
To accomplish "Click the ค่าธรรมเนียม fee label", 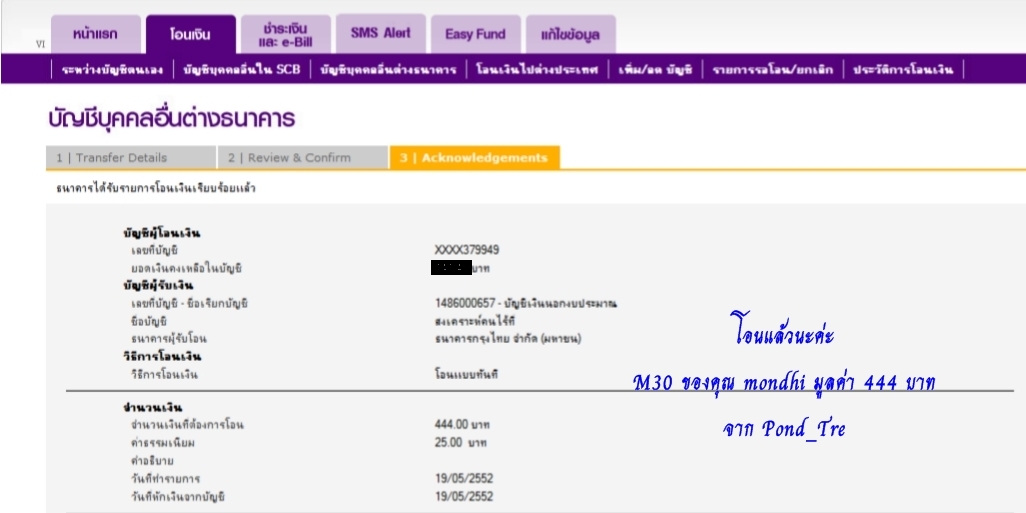I will 163,443.
